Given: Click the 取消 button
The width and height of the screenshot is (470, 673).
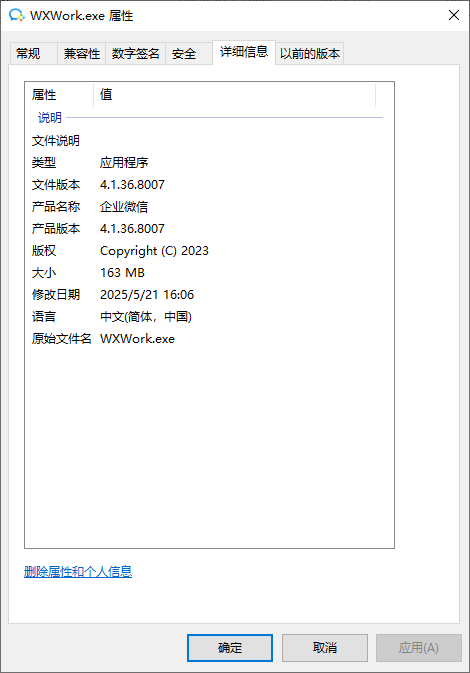Looking at the screenshot, I should 325,648.
